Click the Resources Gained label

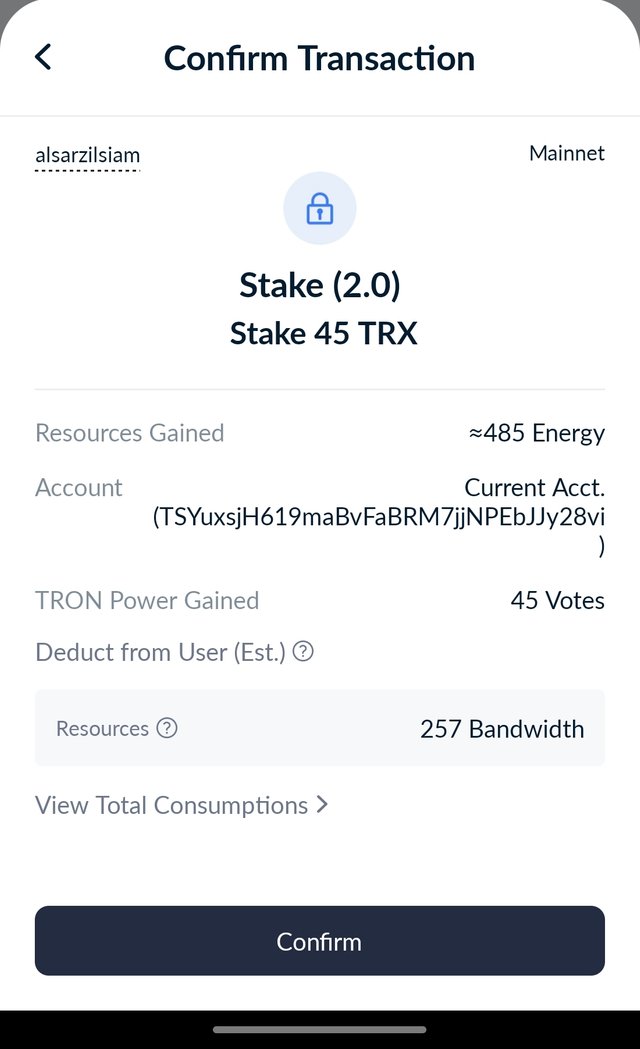[129, 433]
